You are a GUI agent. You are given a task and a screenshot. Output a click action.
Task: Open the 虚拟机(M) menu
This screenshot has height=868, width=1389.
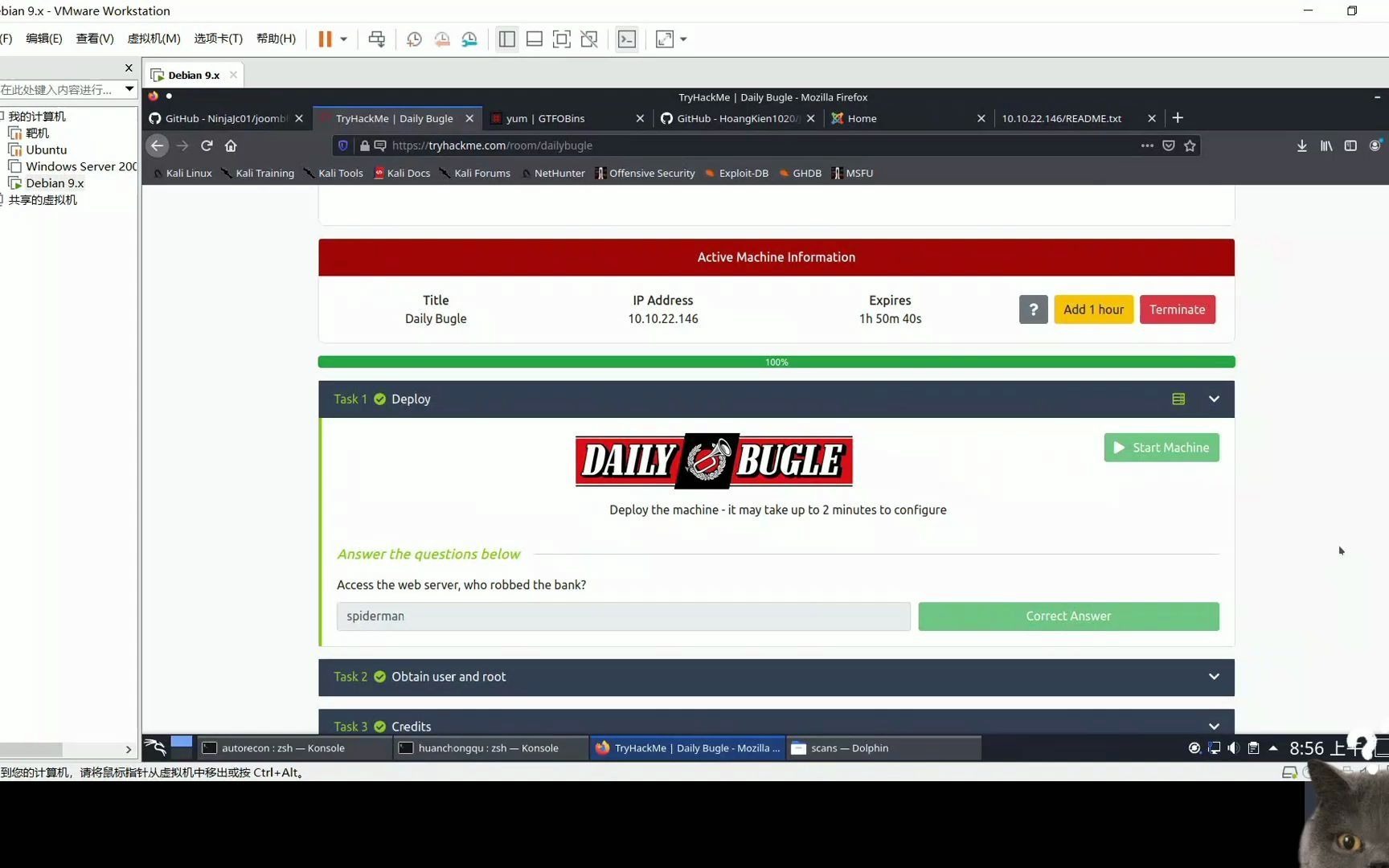[154, 39]
